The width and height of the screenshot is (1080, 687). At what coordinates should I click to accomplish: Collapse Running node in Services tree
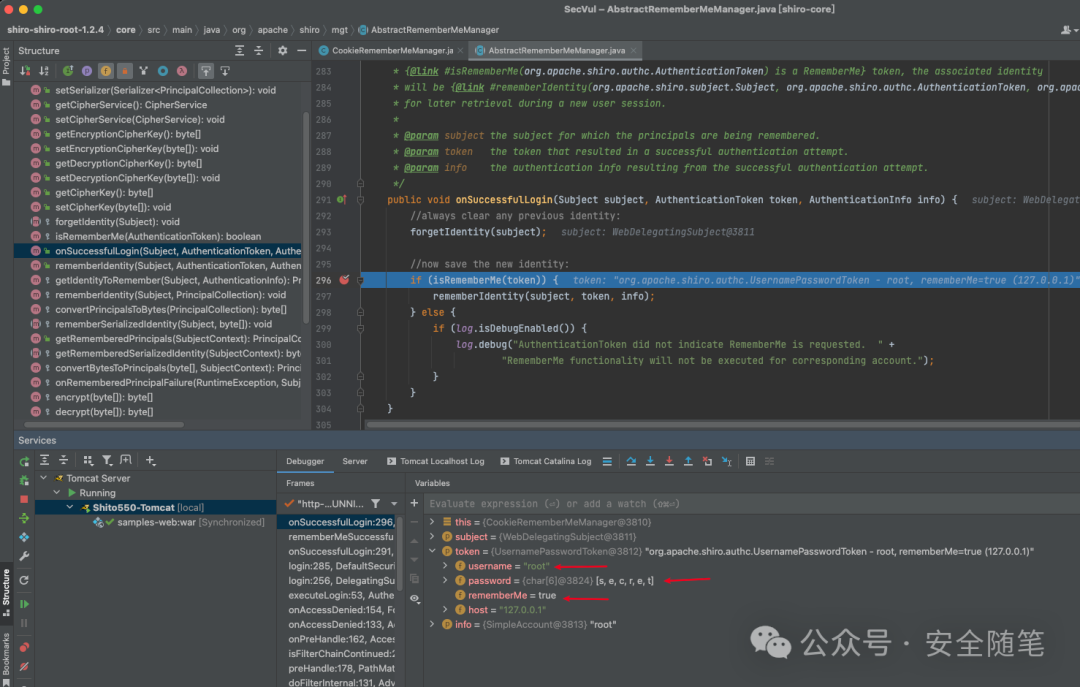[57, 492]
